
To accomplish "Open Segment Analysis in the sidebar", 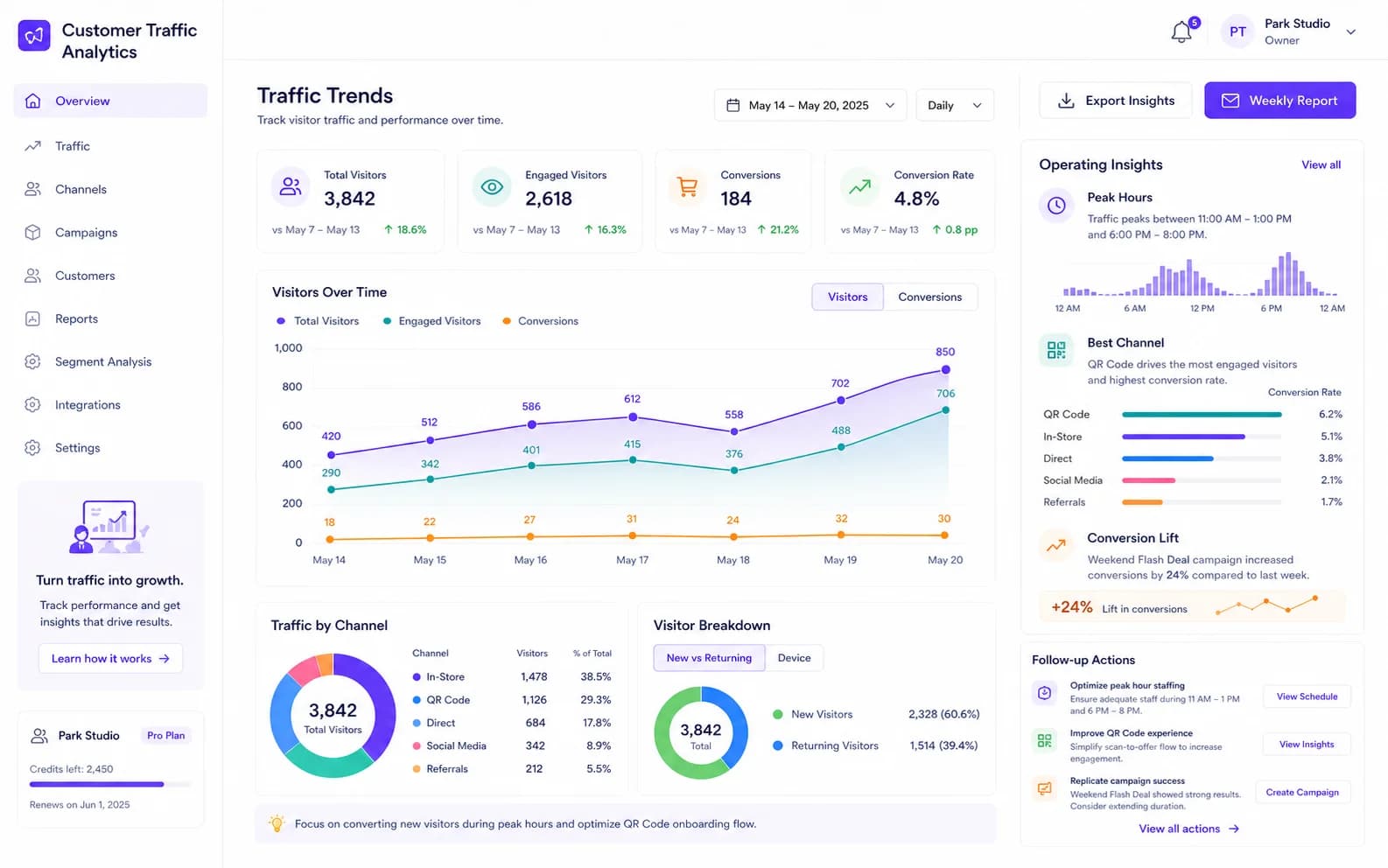I will point(110,361).
